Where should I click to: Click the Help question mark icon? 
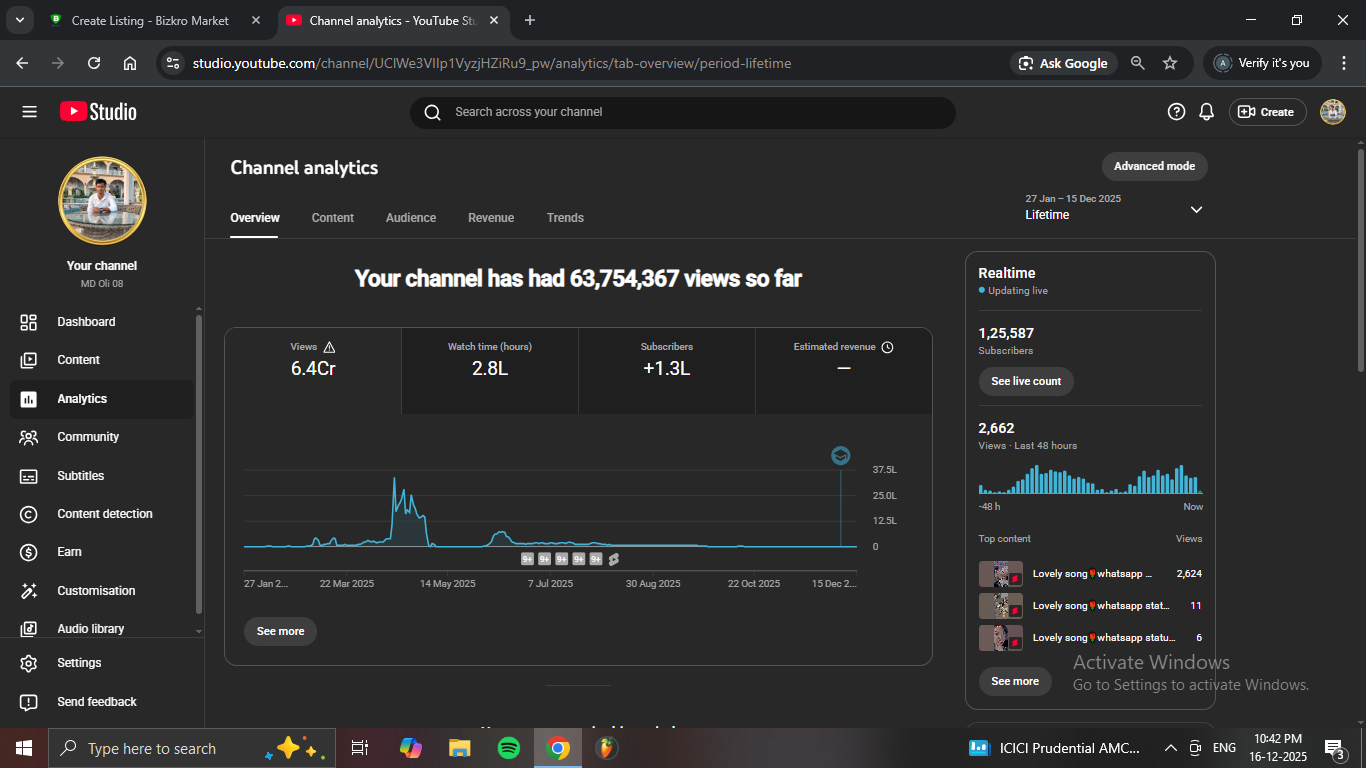(x=1176, y=112)
